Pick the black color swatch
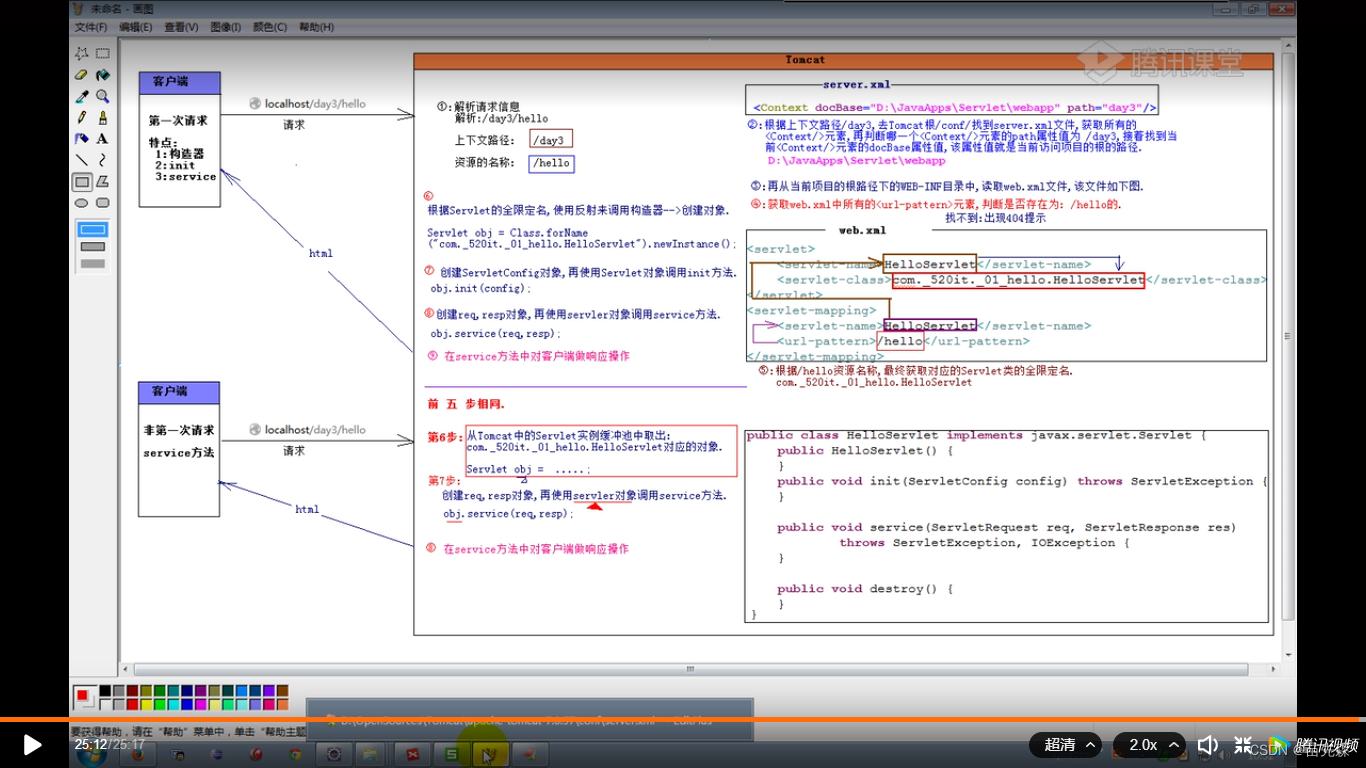This screenshot has width=1366, height=768. pos(105,691)
